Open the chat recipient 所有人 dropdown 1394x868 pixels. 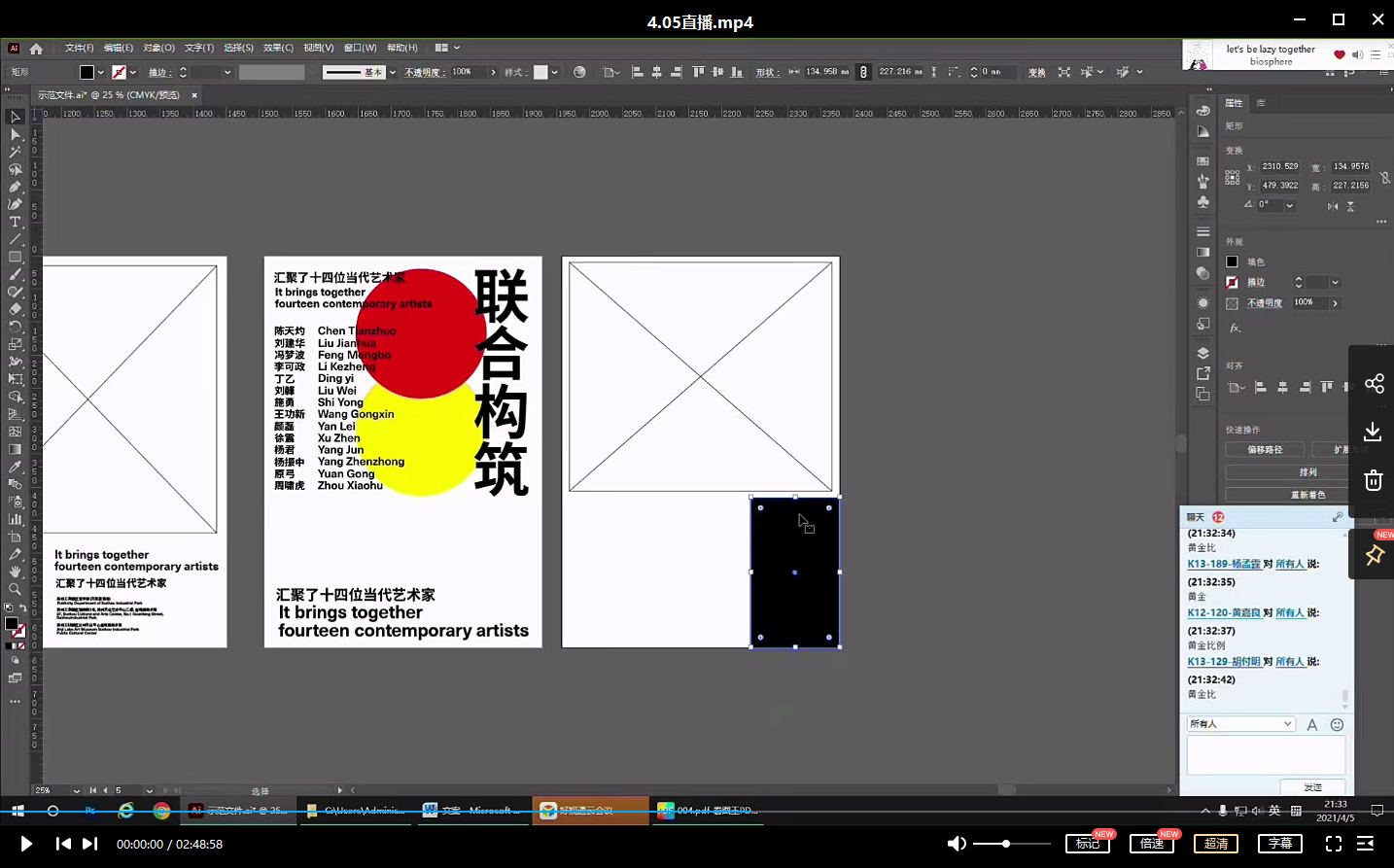click(x=1241, y=724)
